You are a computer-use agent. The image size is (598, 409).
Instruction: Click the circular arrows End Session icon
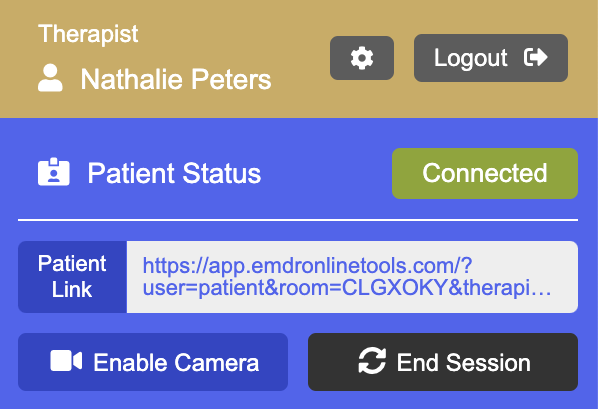(x=372, y=361)
